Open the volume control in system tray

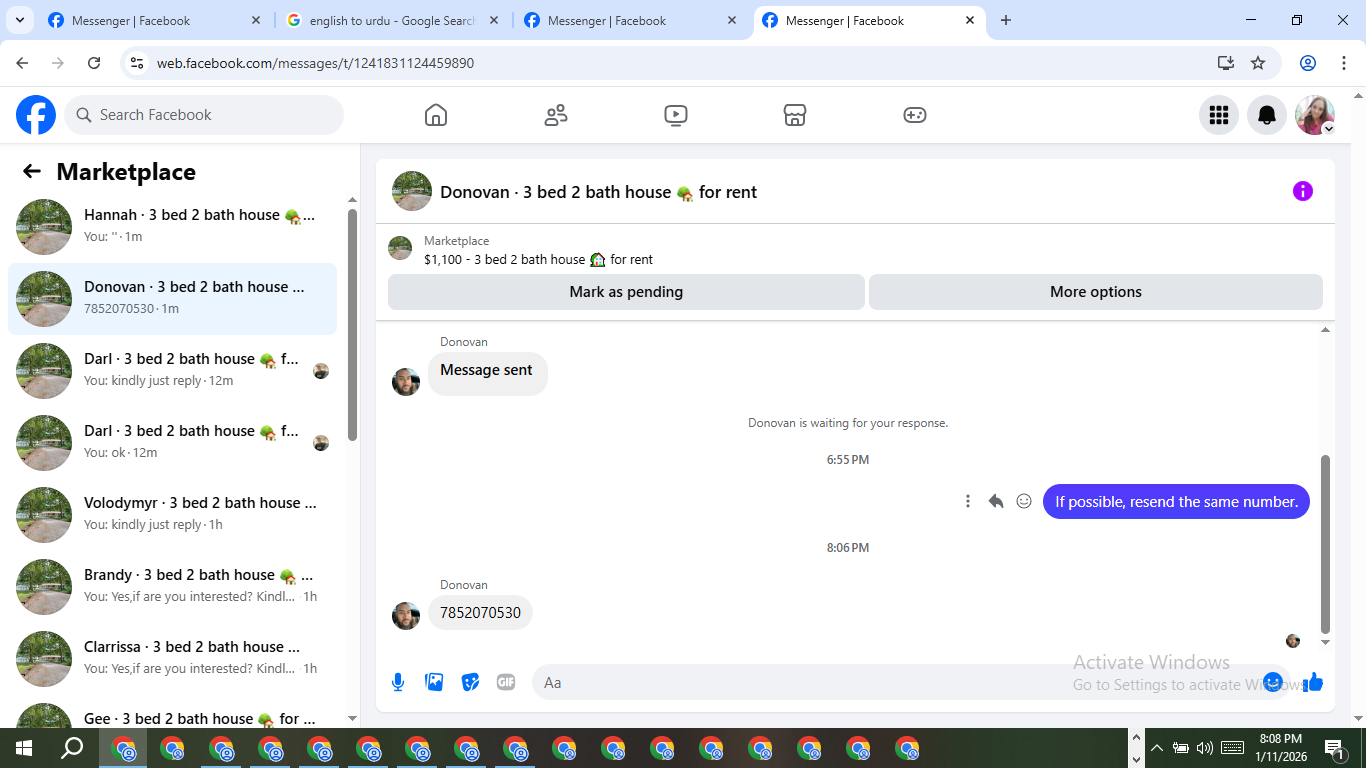point(1204,748)
